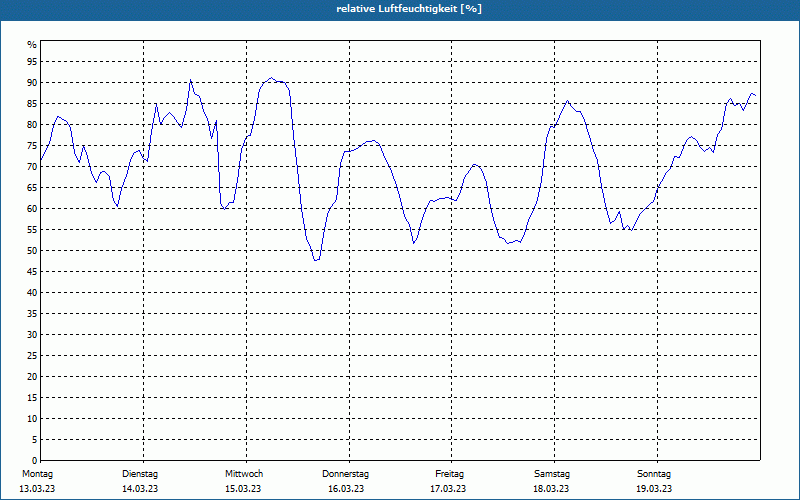
Task: Click the date label 18.03.23
Action: tap(551, 489)
